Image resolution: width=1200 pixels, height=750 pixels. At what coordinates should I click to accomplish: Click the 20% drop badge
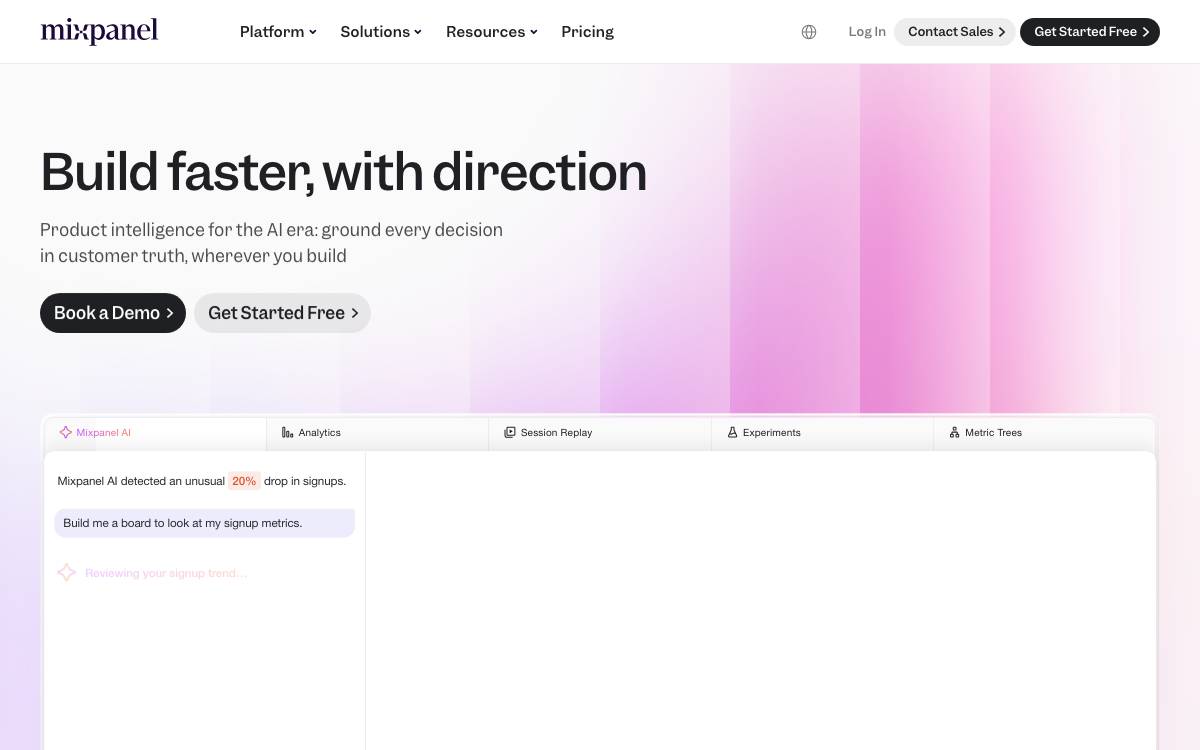pyautogui.click(x=244, y=481)
